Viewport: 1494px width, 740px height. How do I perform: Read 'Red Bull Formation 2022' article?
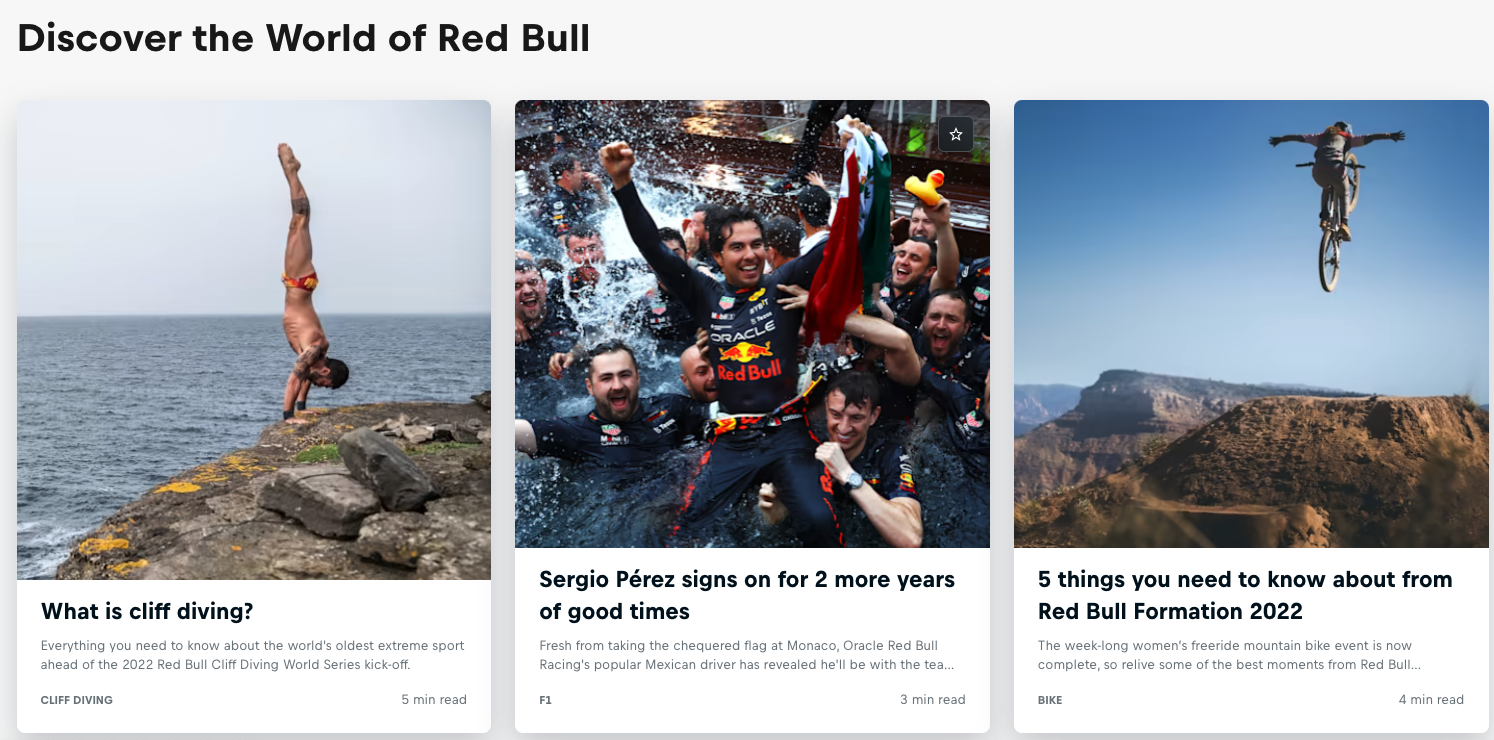point(1244,594)
